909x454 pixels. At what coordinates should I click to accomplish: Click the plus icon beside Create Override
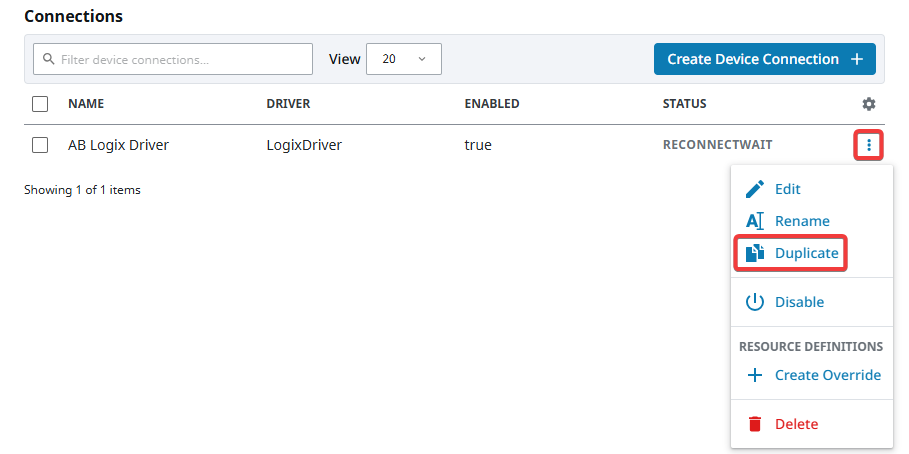pos(755,375)
